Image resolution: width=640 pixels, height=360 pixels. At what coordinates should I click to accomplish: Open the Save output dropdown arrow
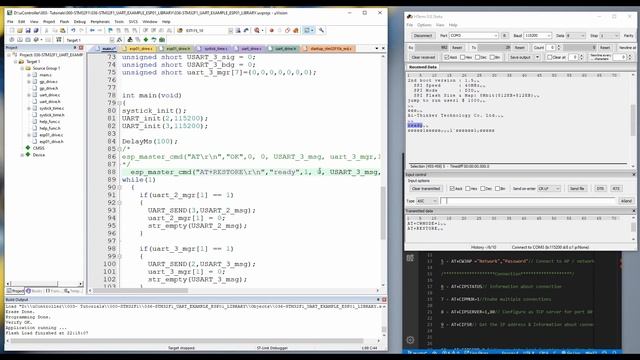[x=537, y=57]
